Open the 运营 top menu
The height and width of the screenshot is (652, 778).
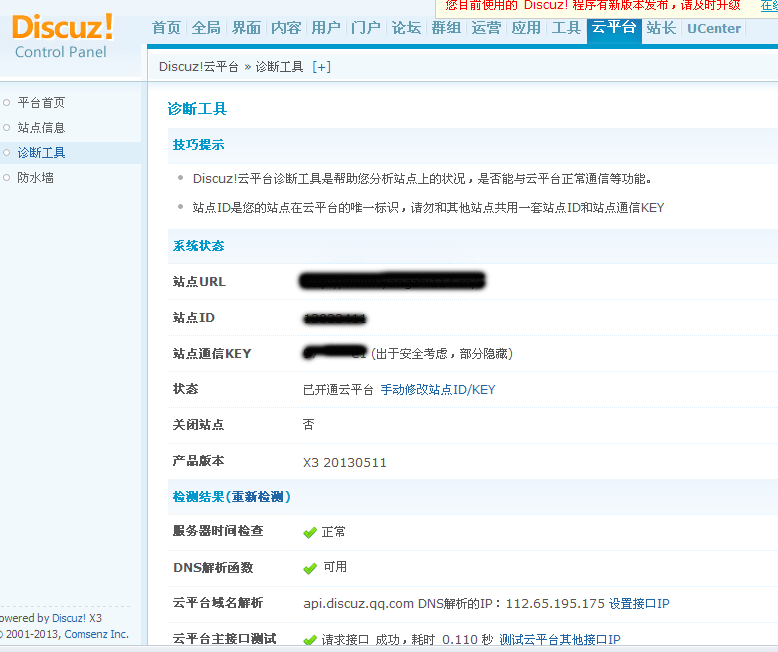coord(486,28)
